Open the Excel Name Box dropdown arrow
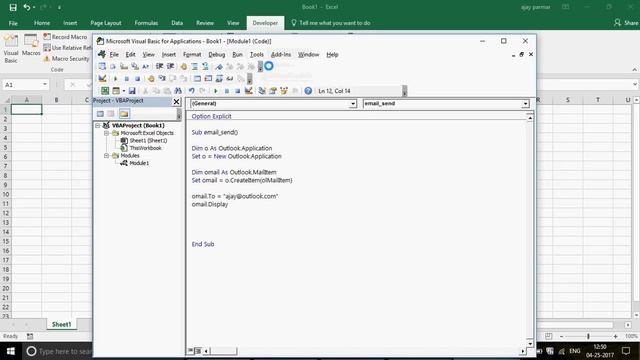640x360 pixels. pos(44,84)
